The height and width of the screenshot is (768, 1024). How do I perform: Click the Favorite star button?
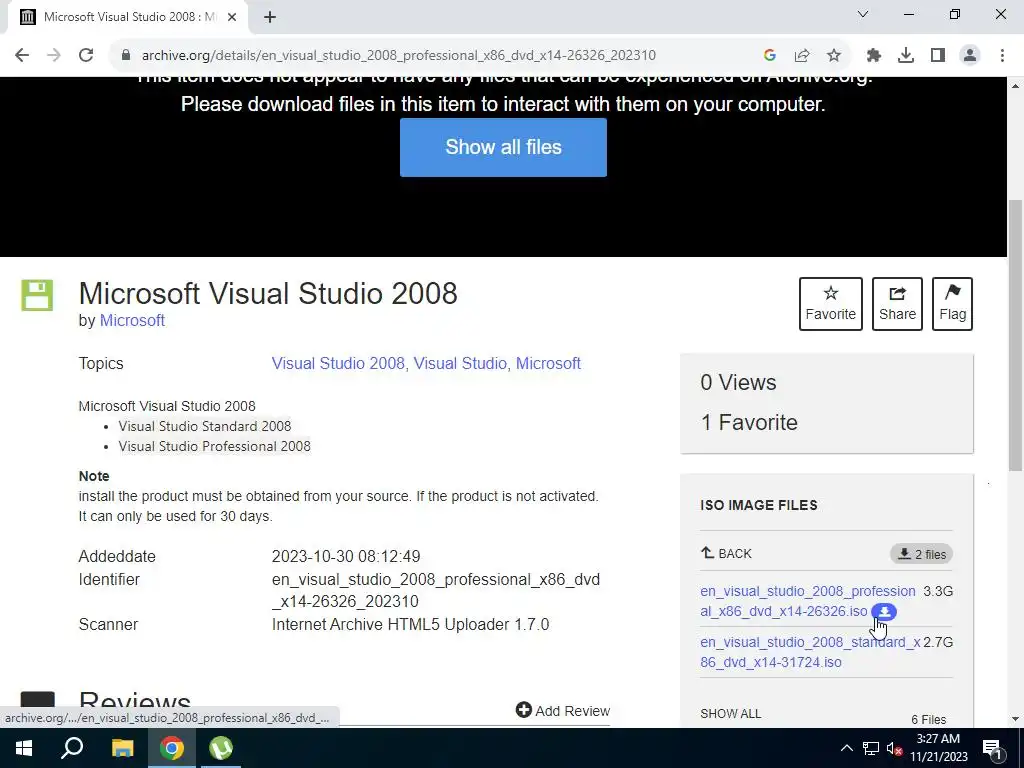click(831, 304)
